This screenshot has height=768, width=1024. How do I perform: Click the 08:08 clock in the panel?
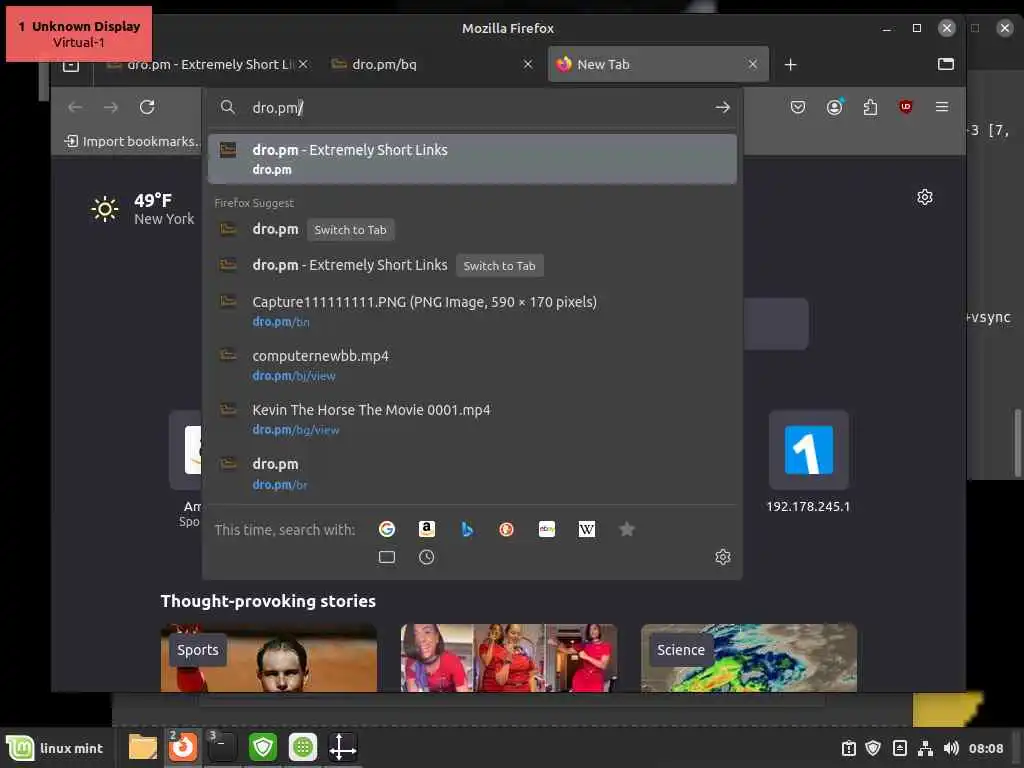(985, 748)
